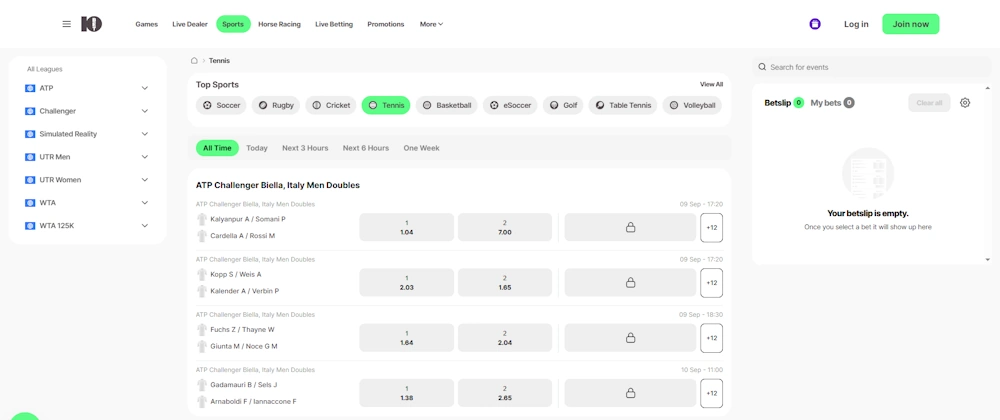Select Golf in Top Sports
This screenshot has width=1000, height=420.
pos(563,105)
